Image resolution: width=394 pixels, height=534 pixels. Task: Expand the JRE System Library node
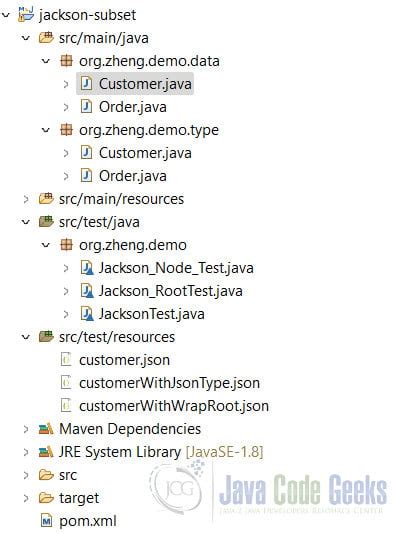click(x=26, y=452)
